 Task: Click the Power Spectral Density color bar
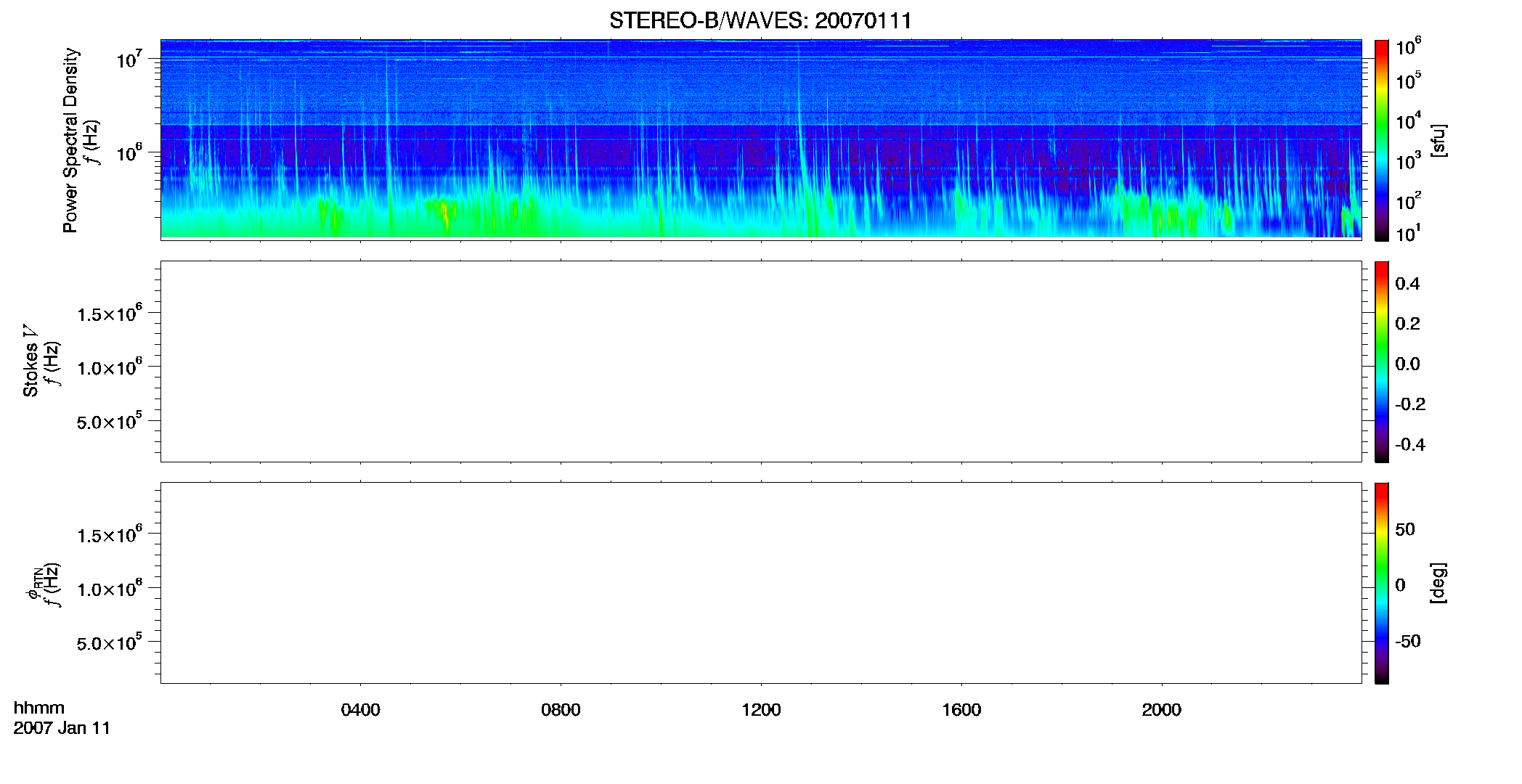point(1382,140)
